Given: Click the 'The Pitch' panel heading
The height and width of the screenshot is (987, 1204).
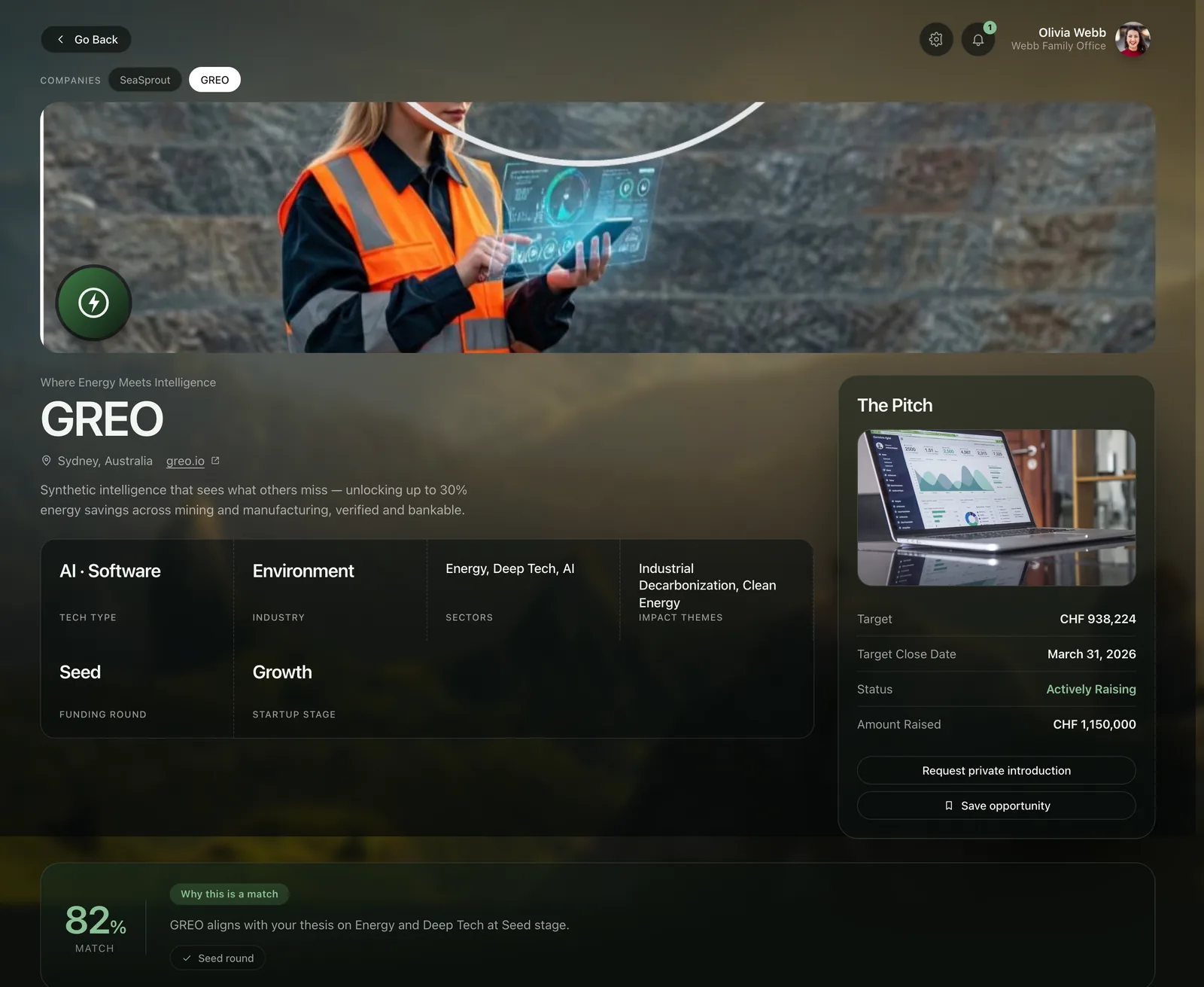Looking at the screenshot, I should tap(895, 405).
